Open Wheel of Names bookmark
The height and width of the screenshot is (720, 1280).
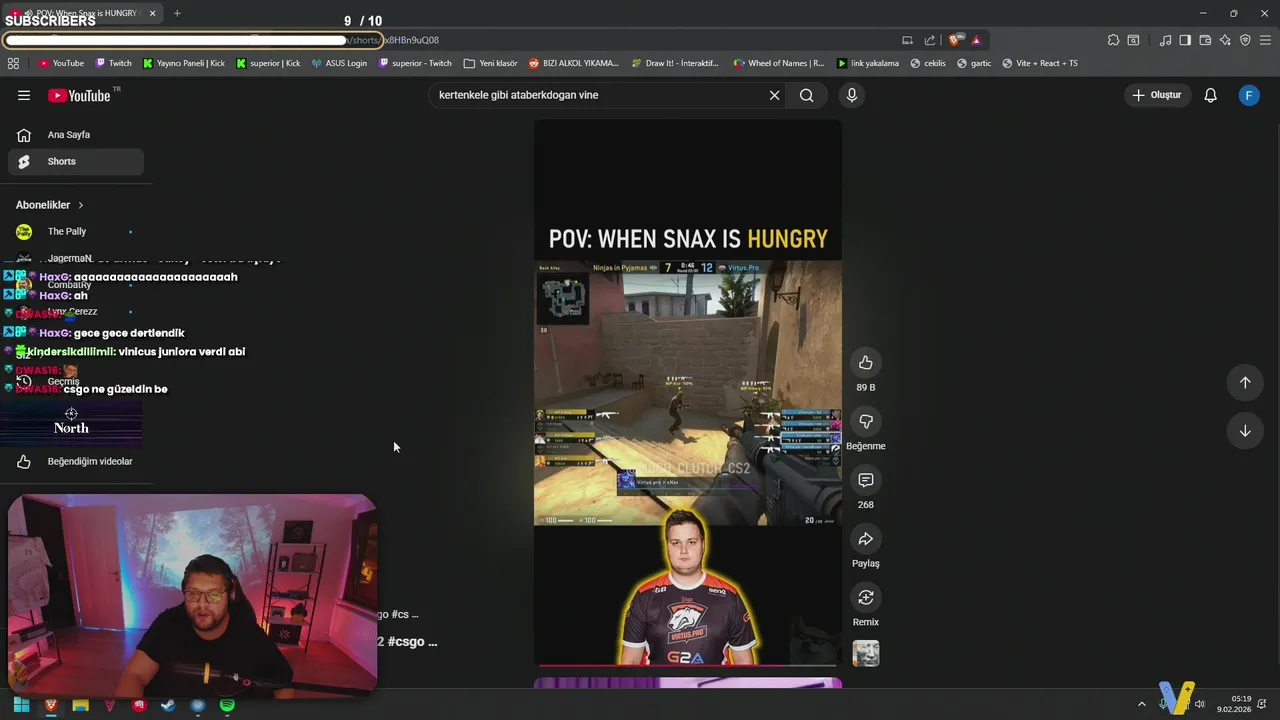tap(779, 63)
